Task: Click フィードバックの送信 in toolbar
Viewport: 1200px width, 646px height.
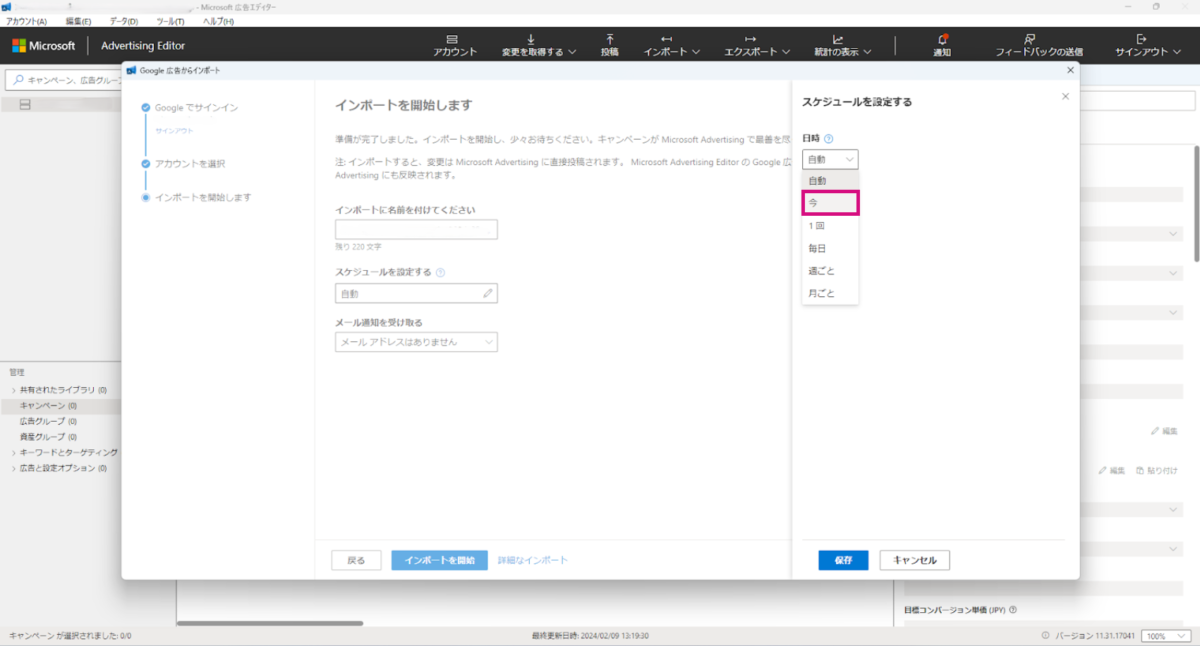Action: coord(1039,45)
